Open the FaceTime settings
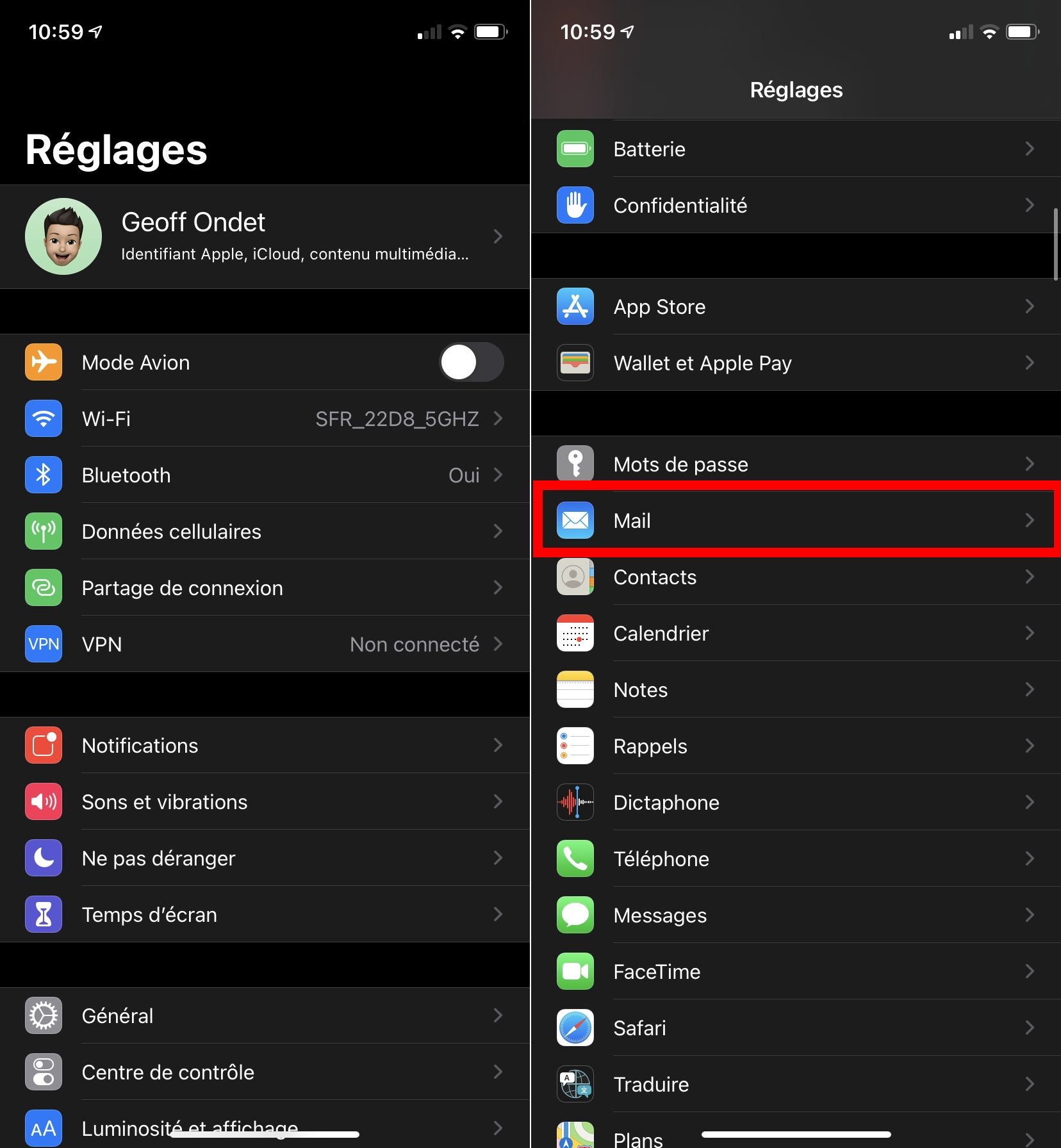Image resolution: width=1061 pixels, height=1148 pixels. pyautogui.click(x=796, y=971)
